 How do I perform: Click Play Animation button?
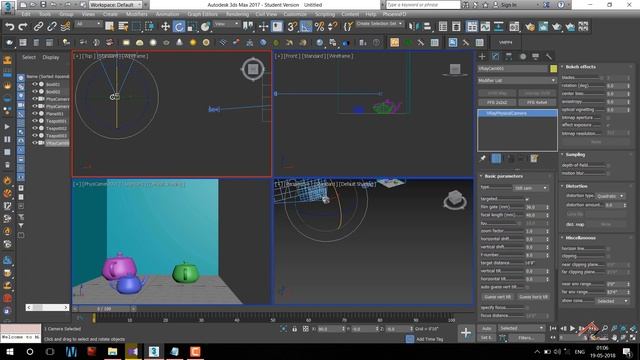[x=572, y=328]
